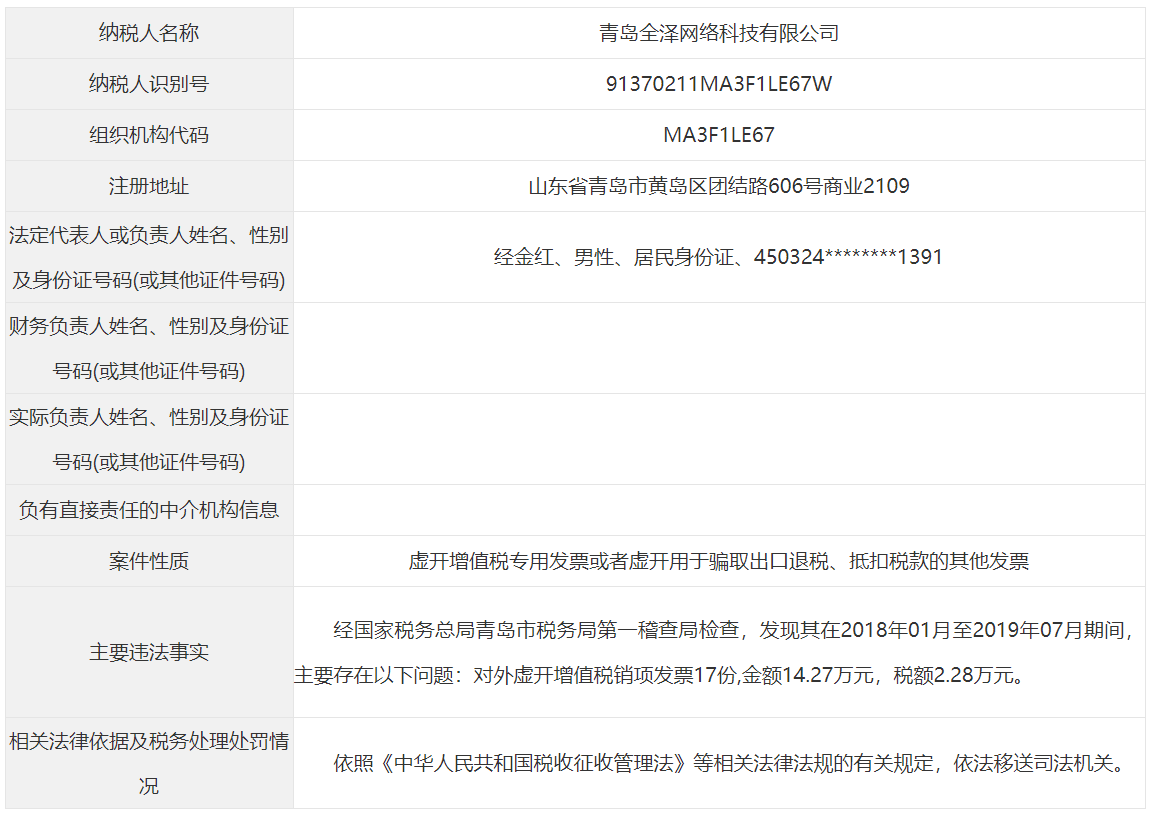Click the 案件性质 label cell
Screen dimensions: 1153x814
(149, 561)
